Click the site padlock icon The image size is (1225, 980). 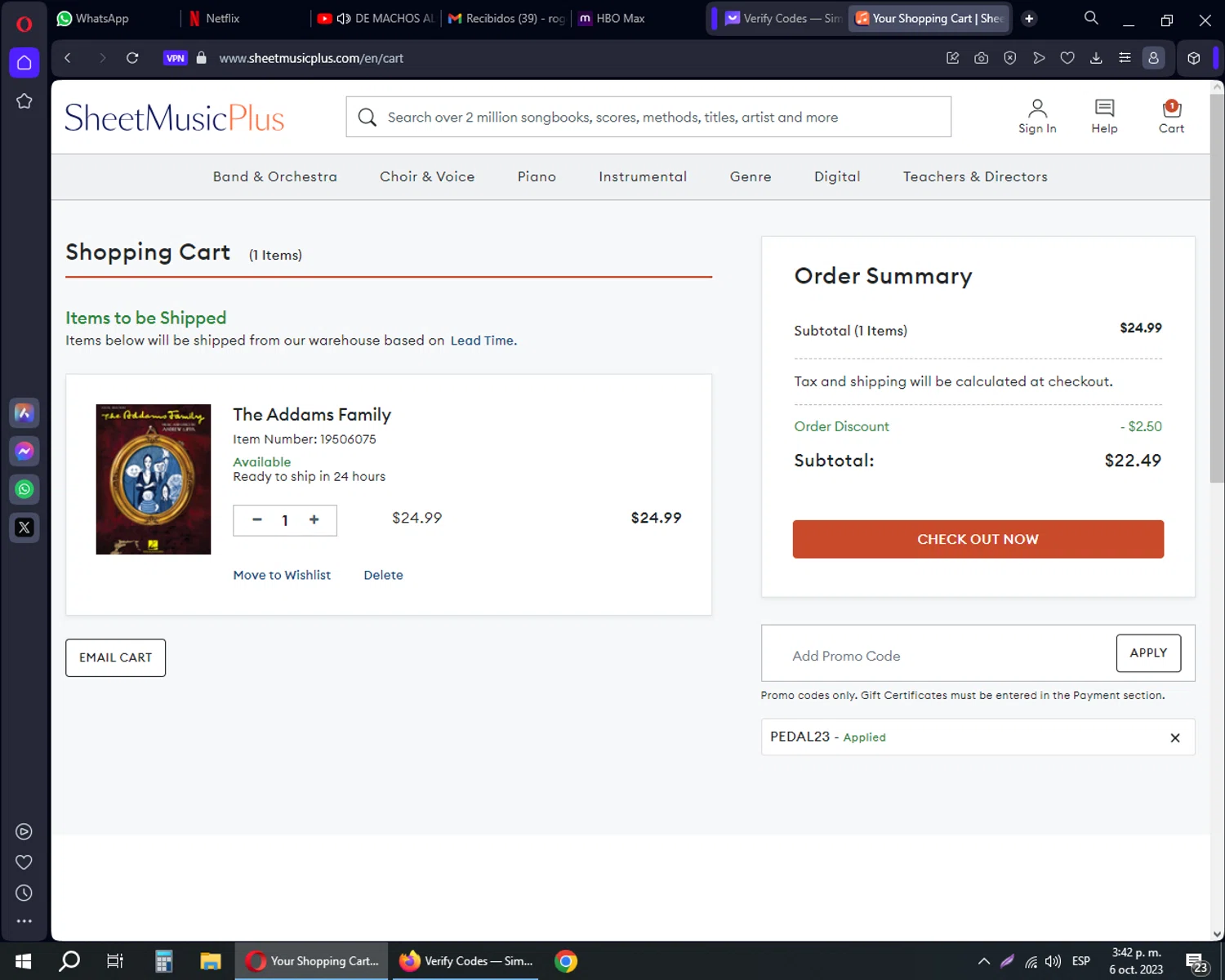point(202,58)
